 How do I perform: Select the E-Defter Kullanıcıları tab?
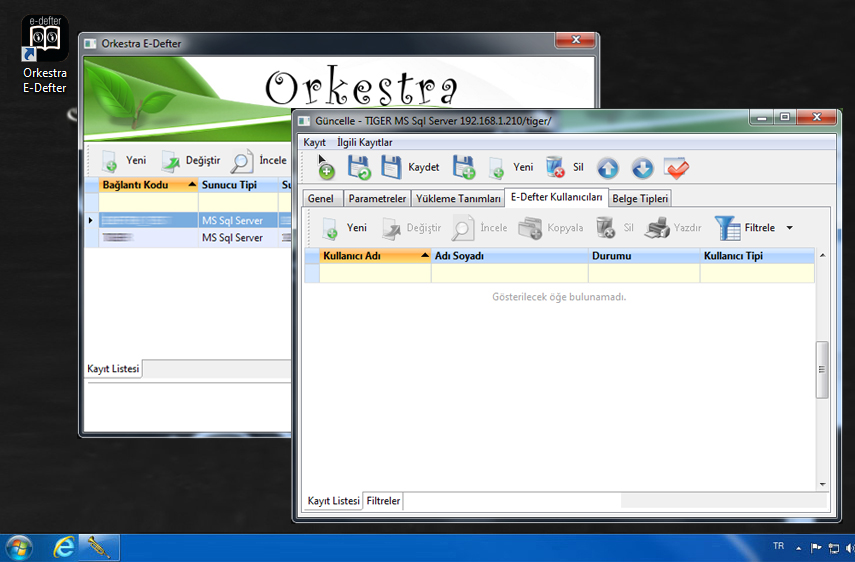click(x=556, y=197)
